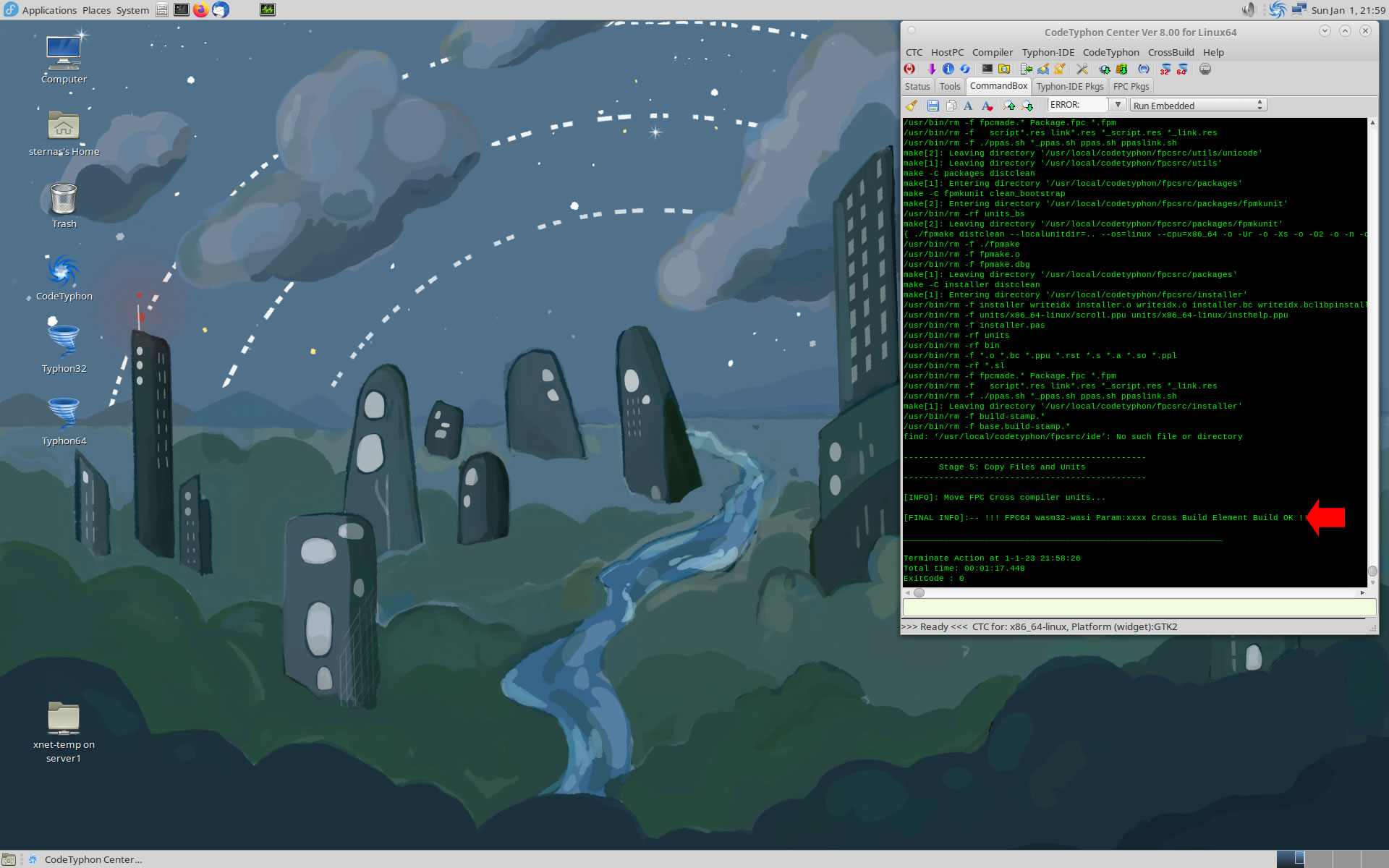Switch to the Tools tab
Image resolution: width=1389 pixels, height=868 pixels.
pyautogui.click(x=950, y=86)
